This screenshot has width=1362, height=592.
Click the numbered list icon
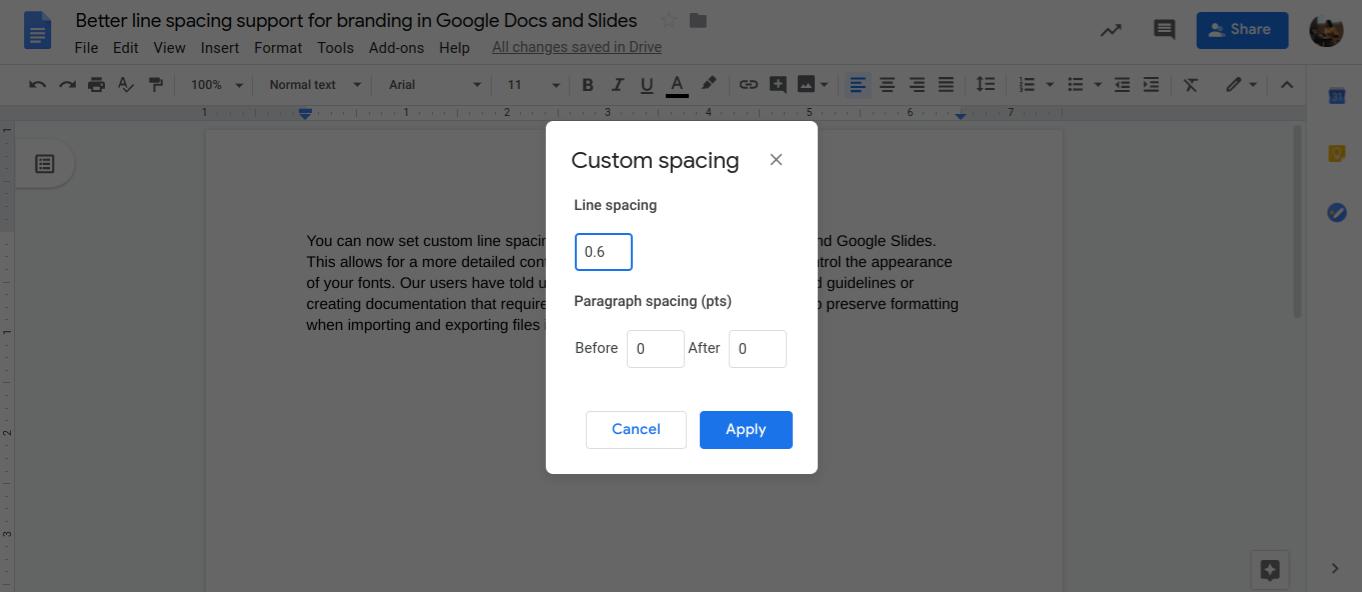pyautogui.click(x=1026, y=85)
